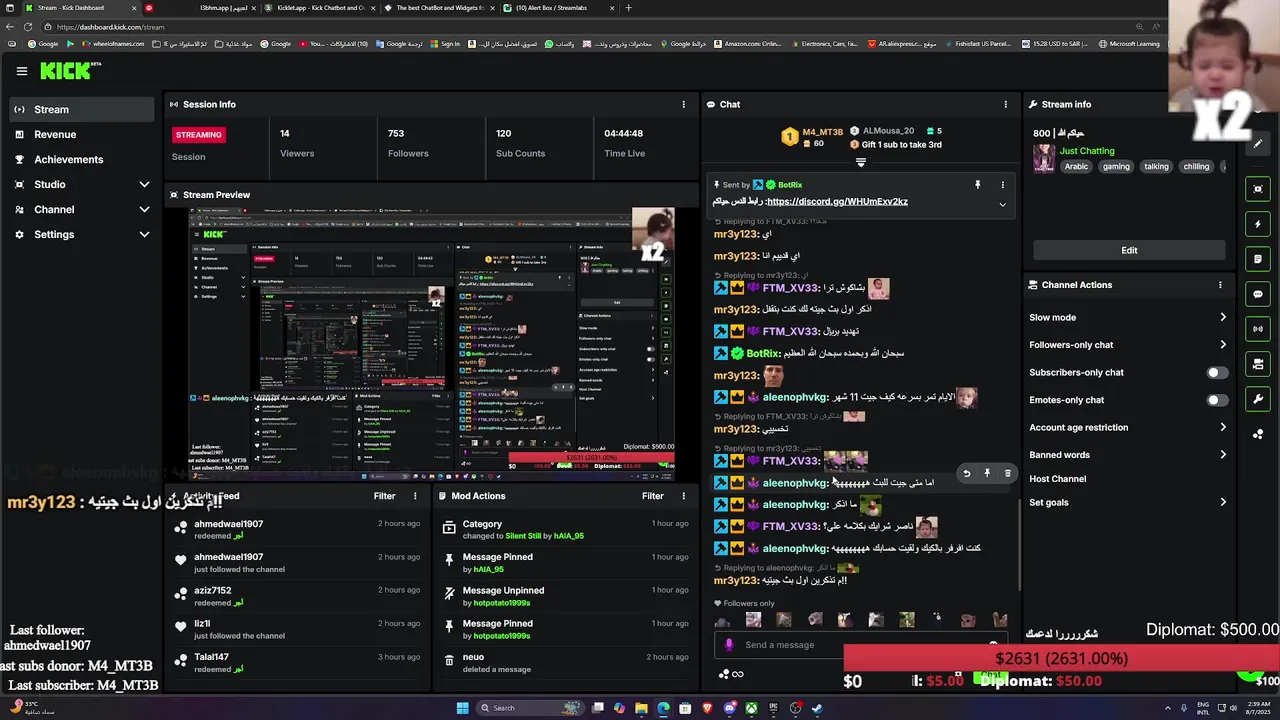Toggle Emotes-only chat switch
This screenshot has width=1280, height=720.
1216,400
